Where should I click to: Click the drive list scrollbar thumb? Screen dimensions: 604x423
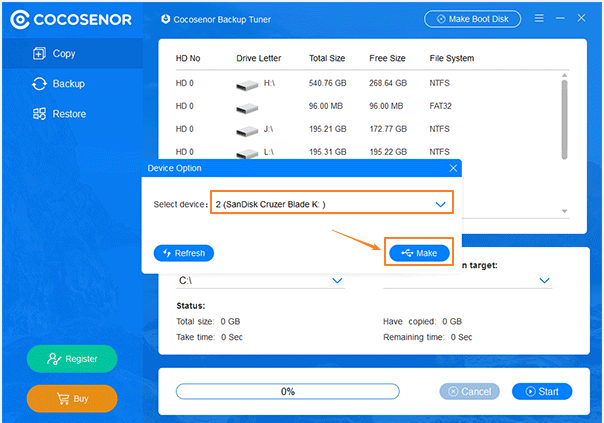click(x=564, y=119)
